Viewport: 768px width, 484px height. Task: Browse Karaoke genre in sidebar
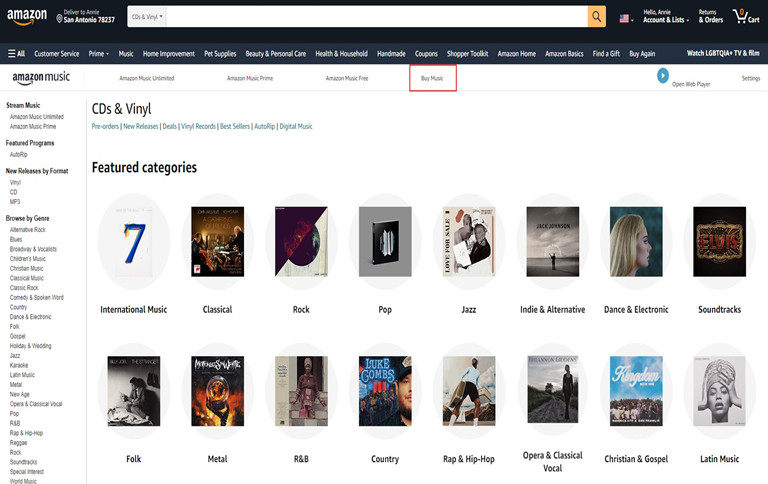point(19,365)
